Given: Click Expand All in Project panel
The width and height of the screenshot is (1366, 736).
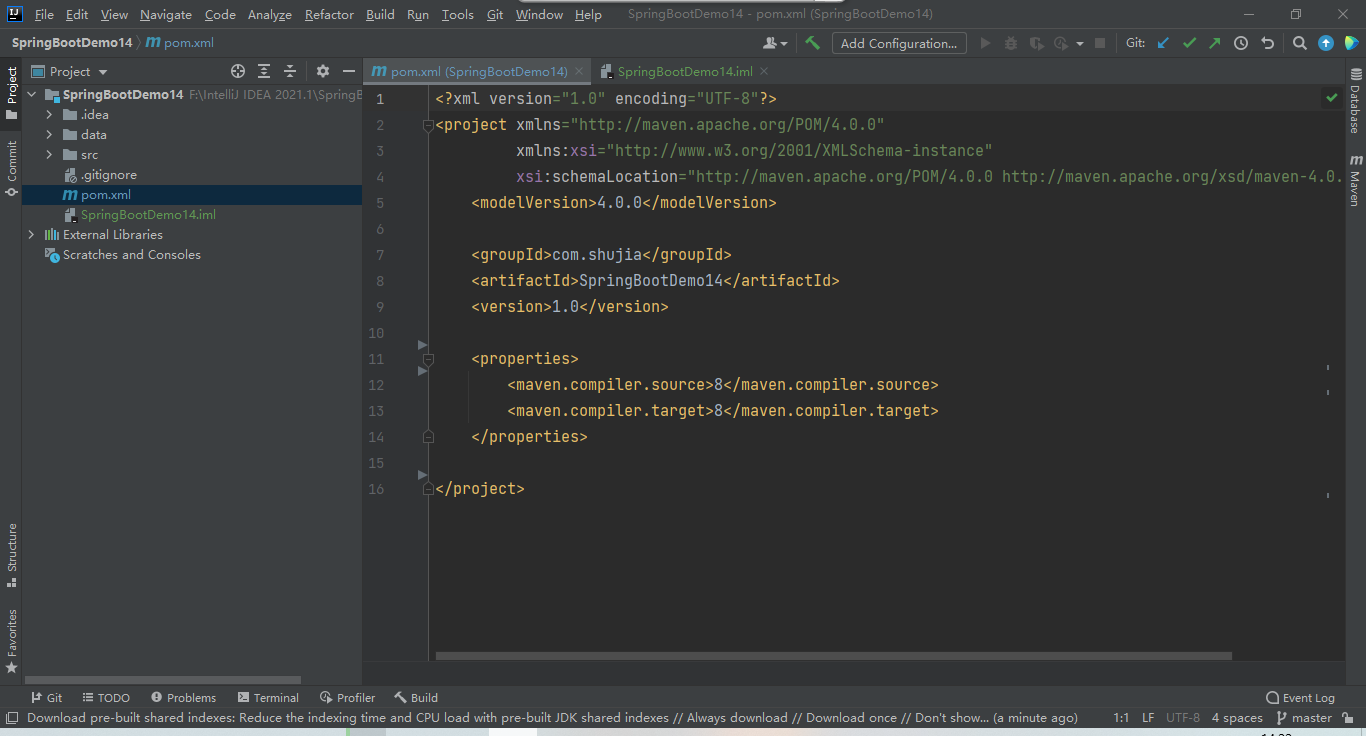Looking at the screenshot, I should coord(264,71).
